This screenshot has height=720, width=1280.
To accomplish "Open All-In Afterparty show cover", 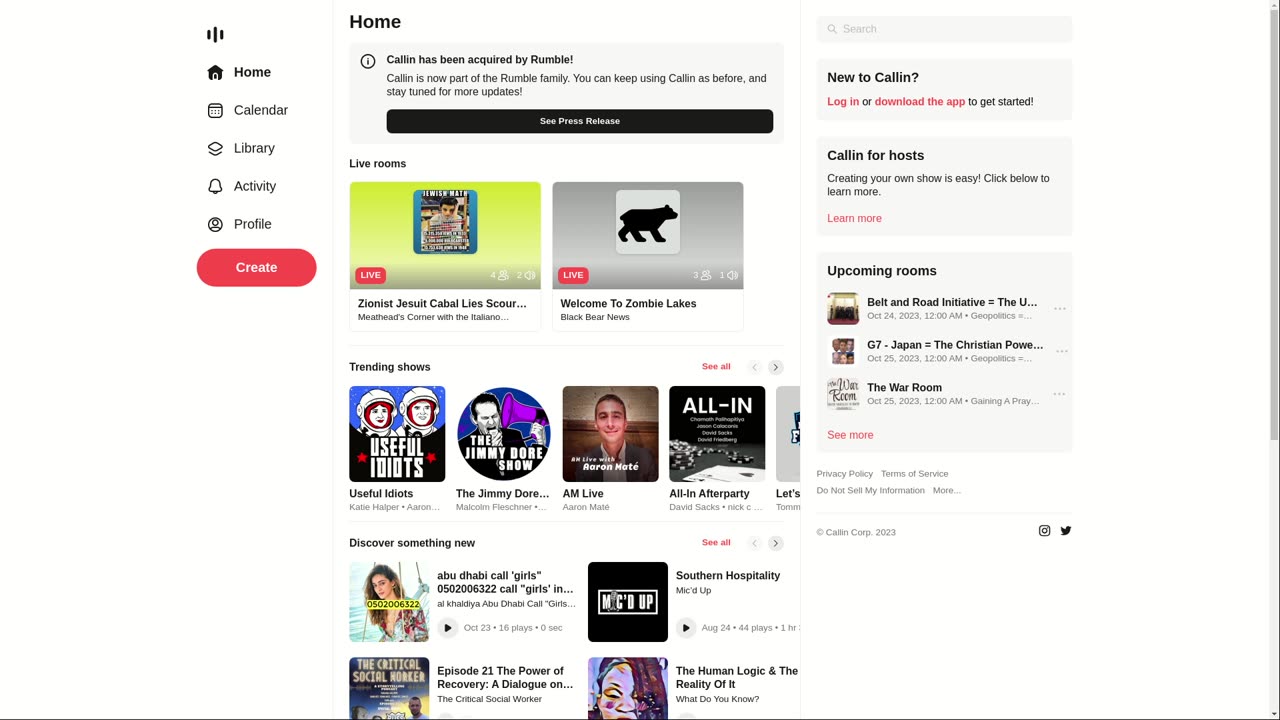I will 717,434.
